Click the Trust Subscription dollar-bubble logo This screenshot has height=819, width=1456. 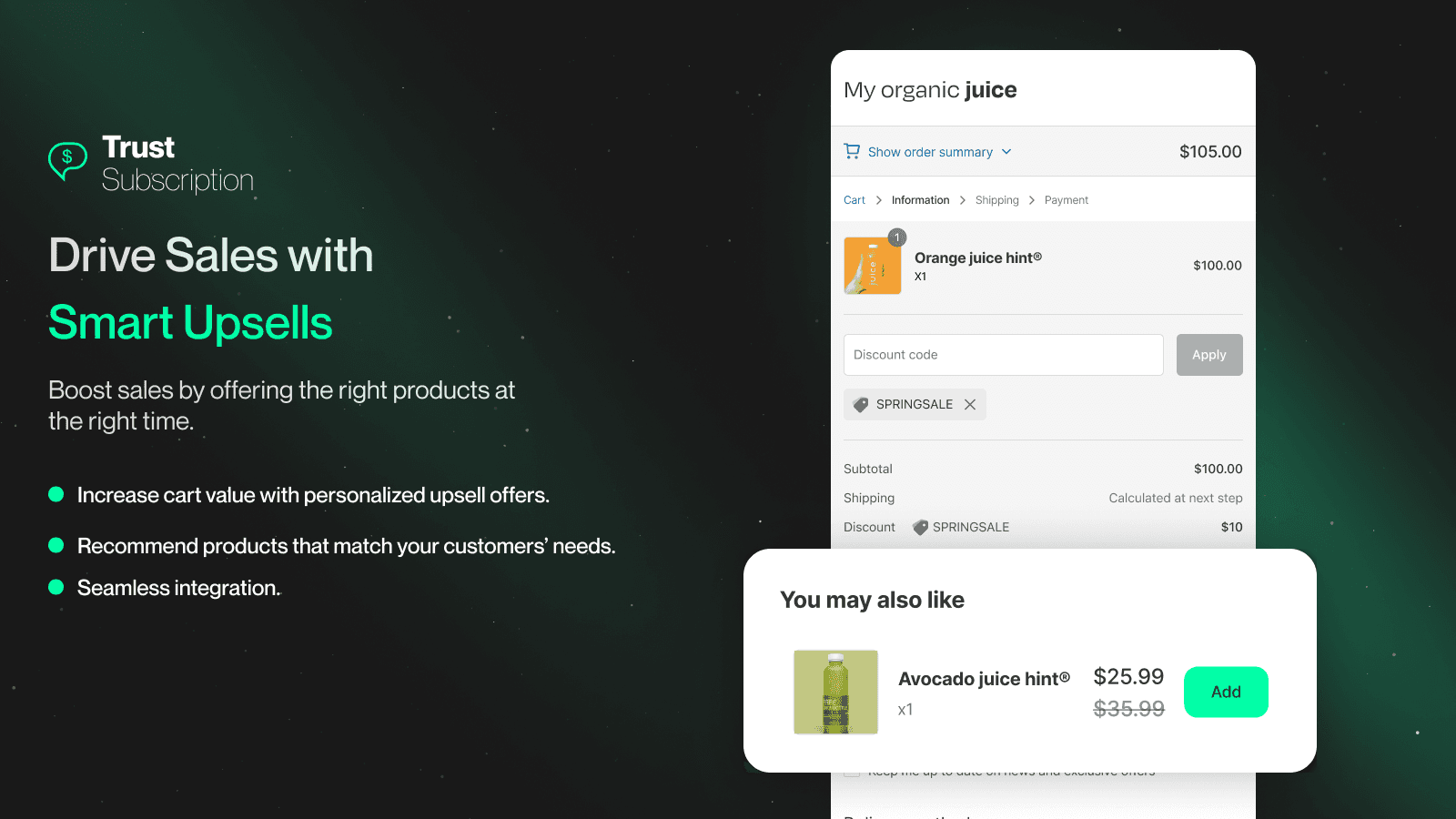coord(67,160)
